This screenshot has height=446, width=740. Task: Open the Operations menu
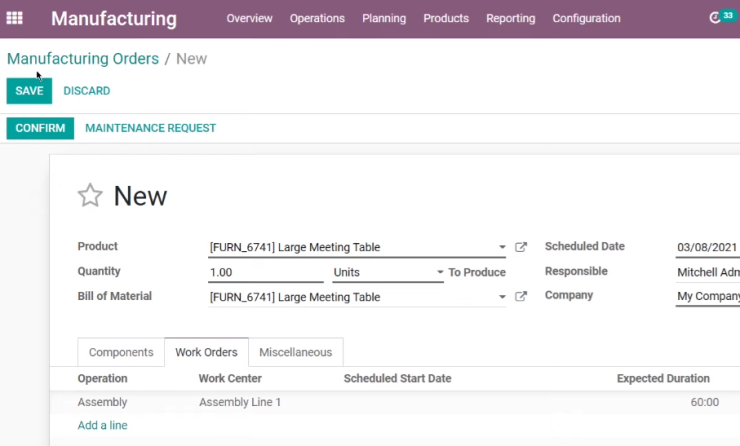point(317,18)
